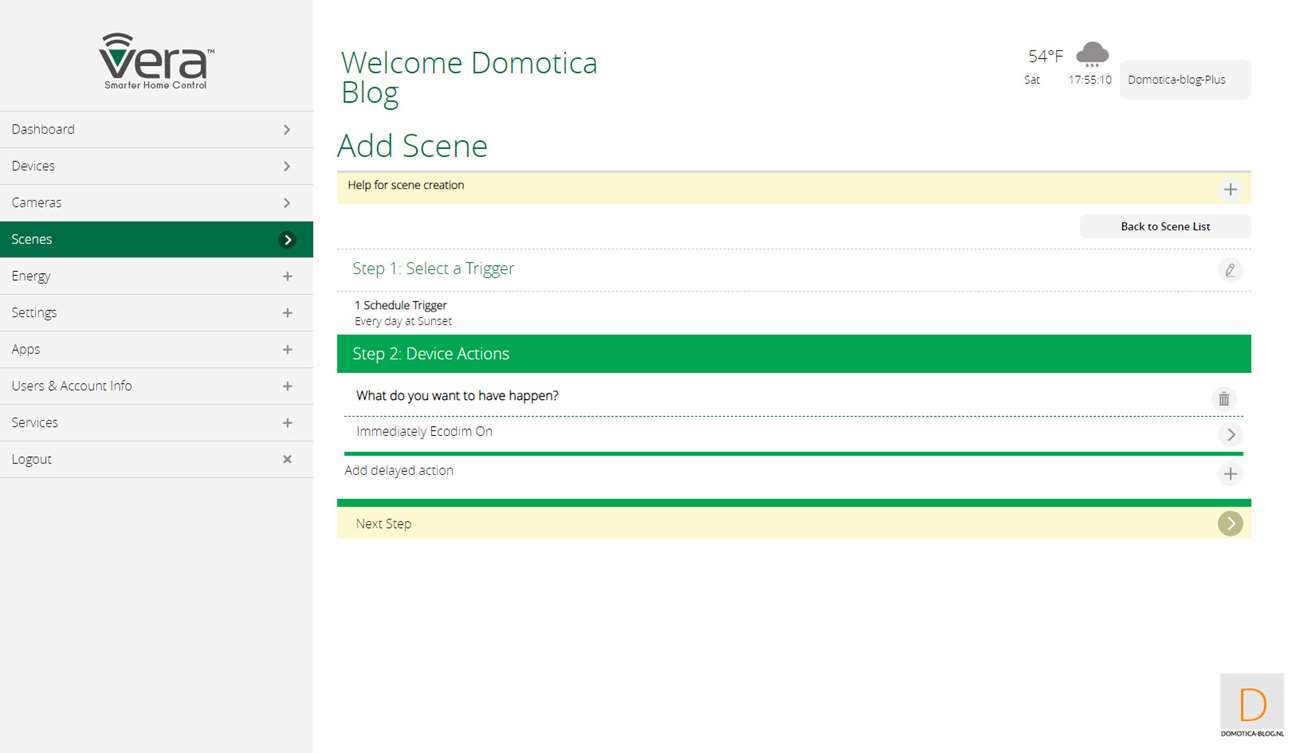Click the Logout X icon
Screen dimensions: 1300x753
pyautogui.click(x=287, y=459)
